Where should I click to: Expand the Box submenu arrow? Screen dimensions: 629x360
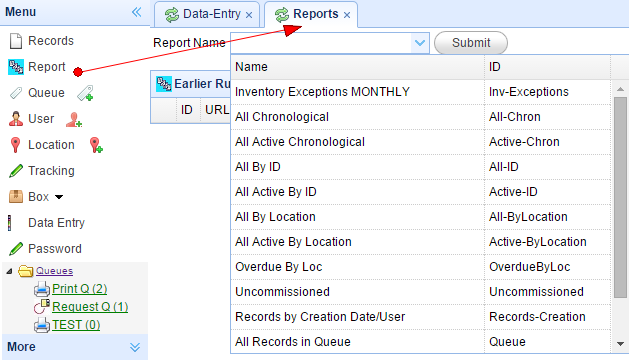(x=59, y=197)
